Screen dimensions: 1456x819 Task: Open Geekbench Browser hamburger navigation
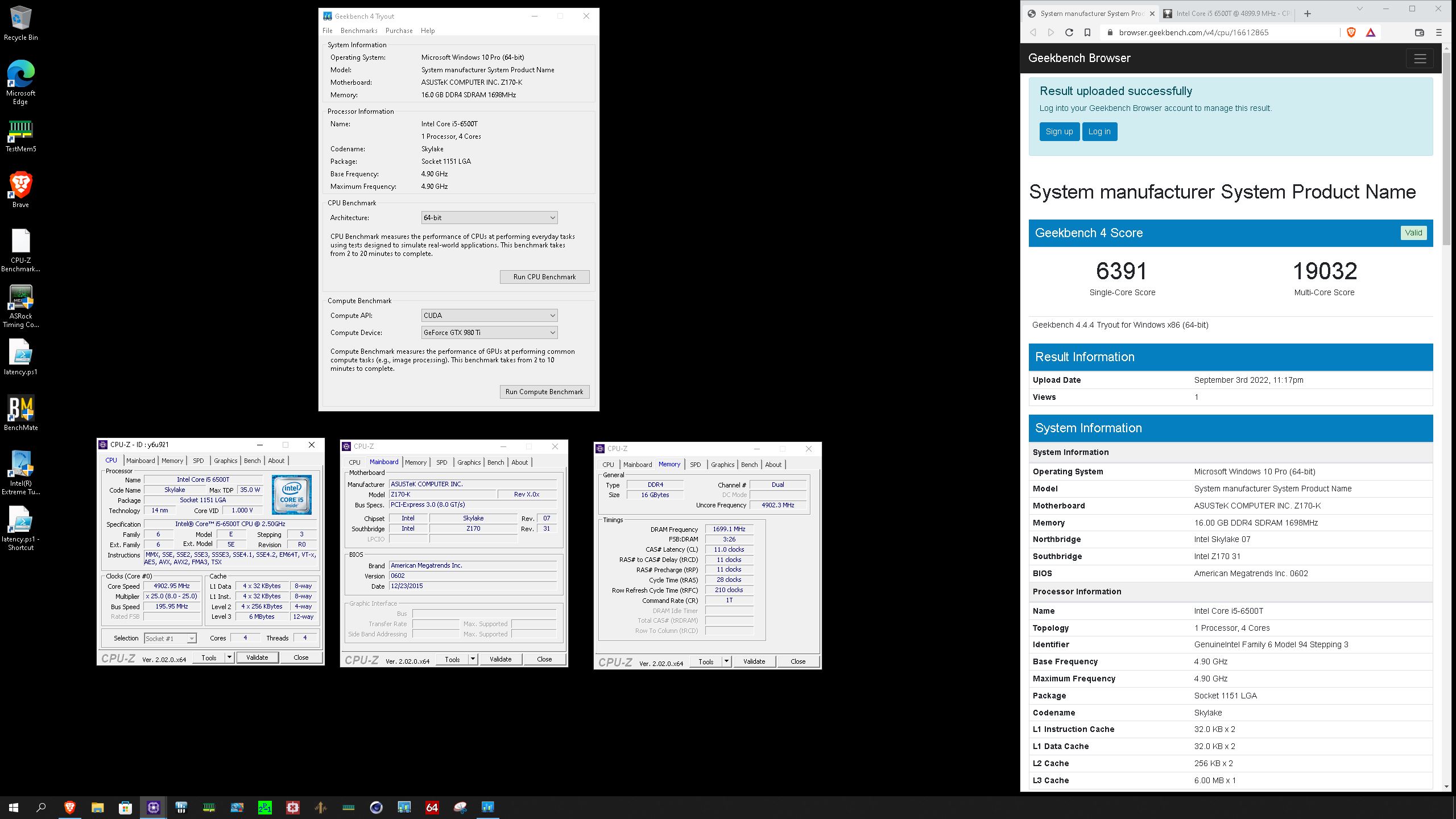pos(1420,59)
